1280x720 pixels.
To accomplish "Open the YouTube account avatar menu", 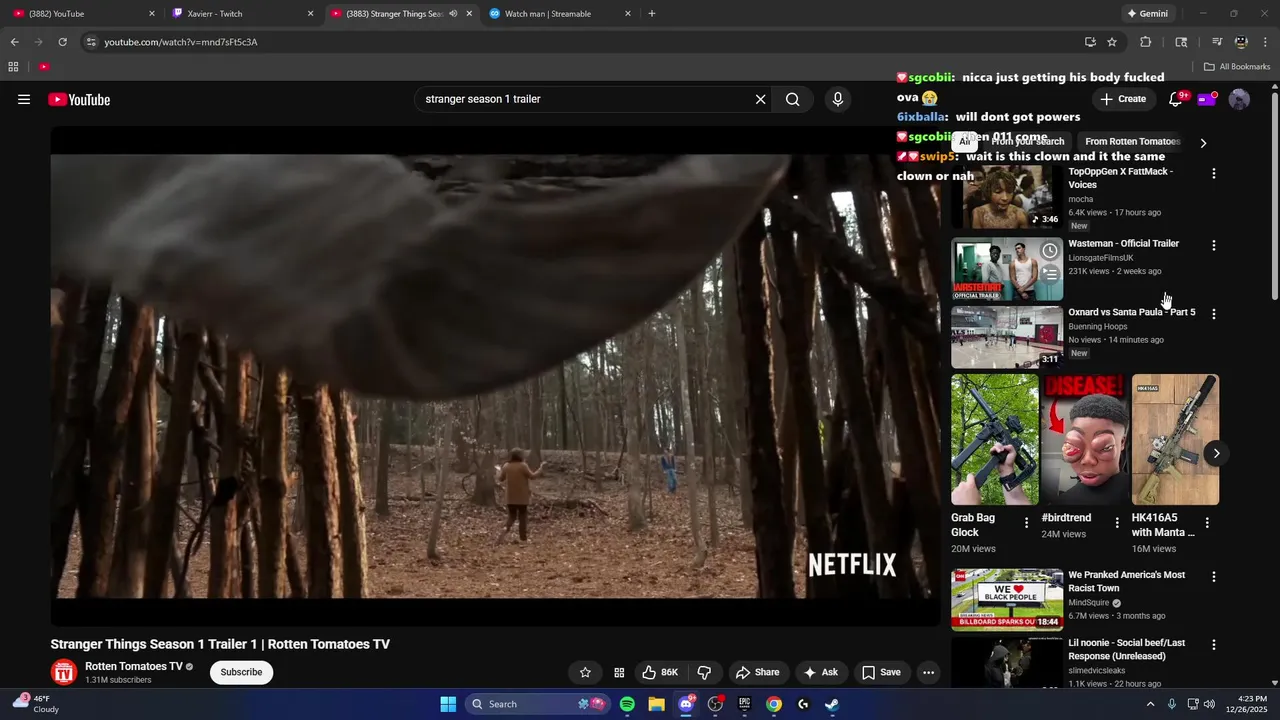I will tap(1239, 99).
